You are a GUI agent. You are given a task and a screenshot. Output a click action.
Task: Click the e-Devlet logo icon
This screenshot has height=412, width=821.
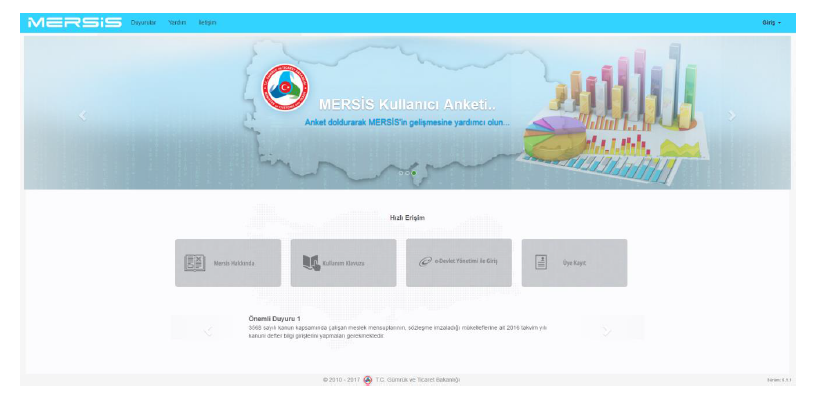(x=425, y=261)
